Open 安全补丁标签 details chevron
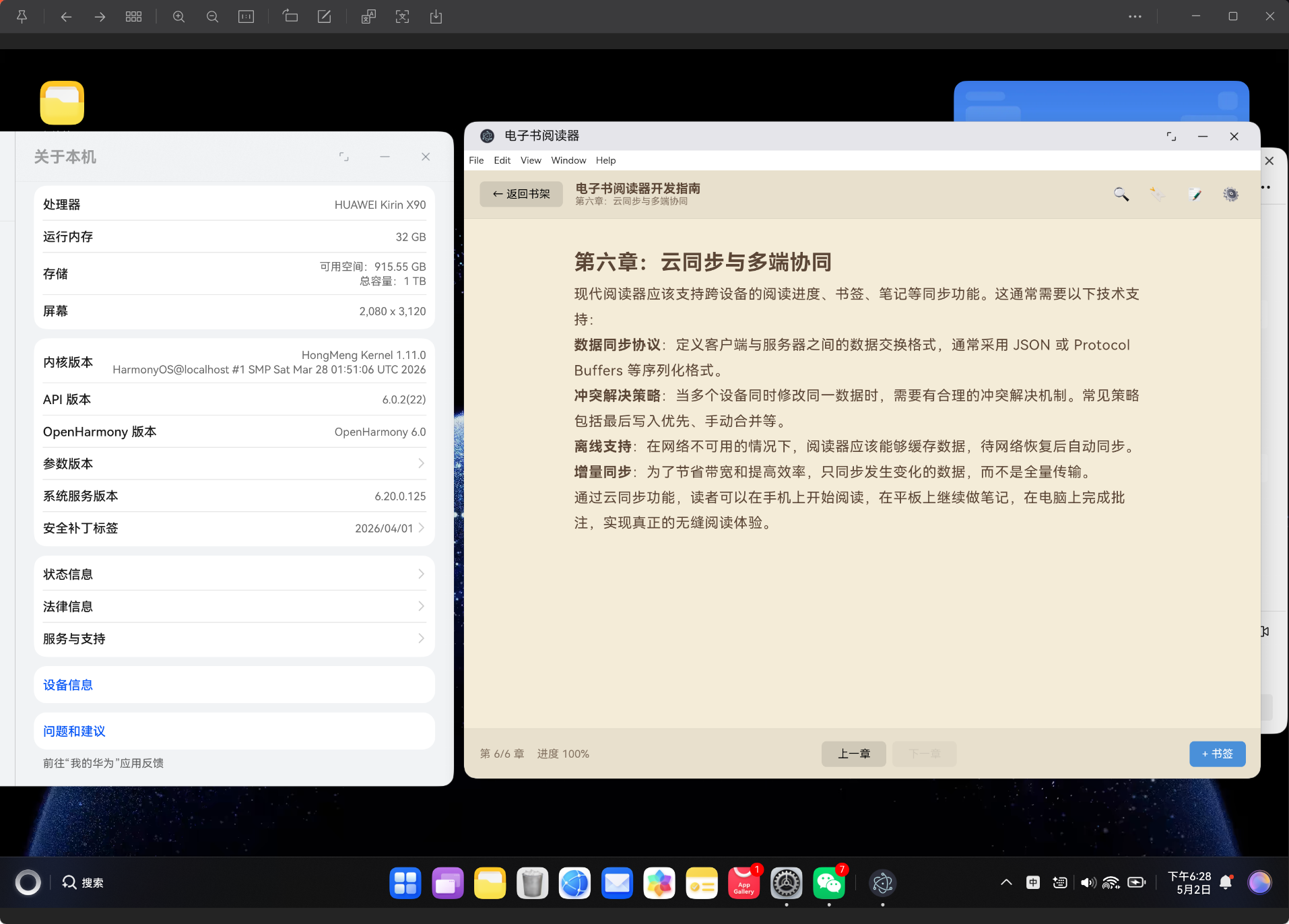This screenshot has width=1289, height=924. click(x=421, y=528)
